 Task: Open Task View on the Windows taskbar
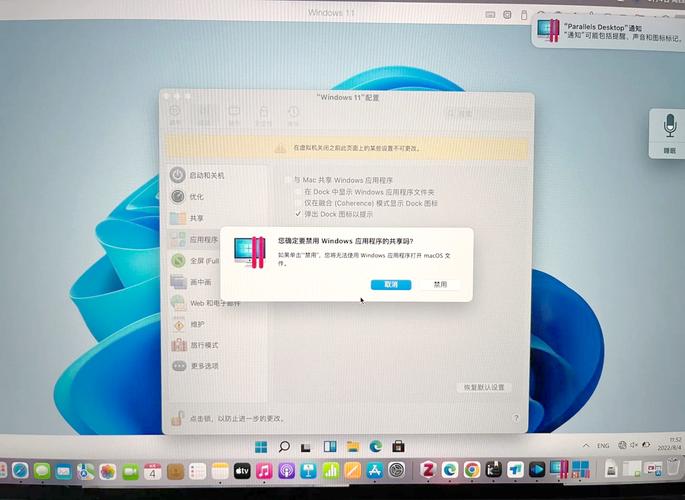click(306, 447)
